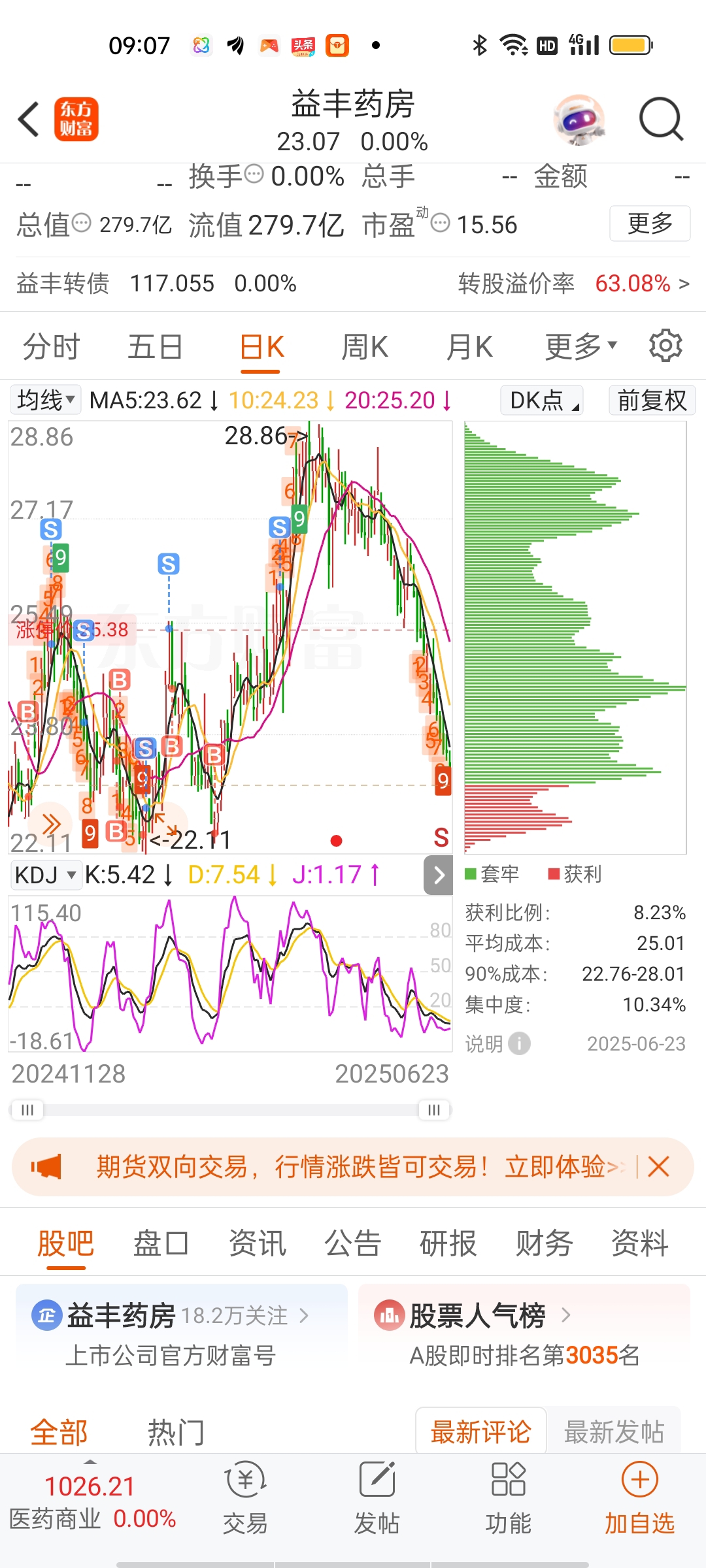The height and width of the screenshot is (1568, 706).
Task: Switch to 最新发帖 sorting
Action: 614,1431
